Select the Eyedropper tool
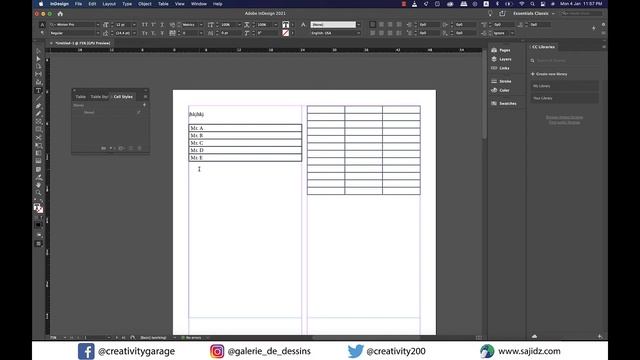The image size is (640, 360). 38,177
